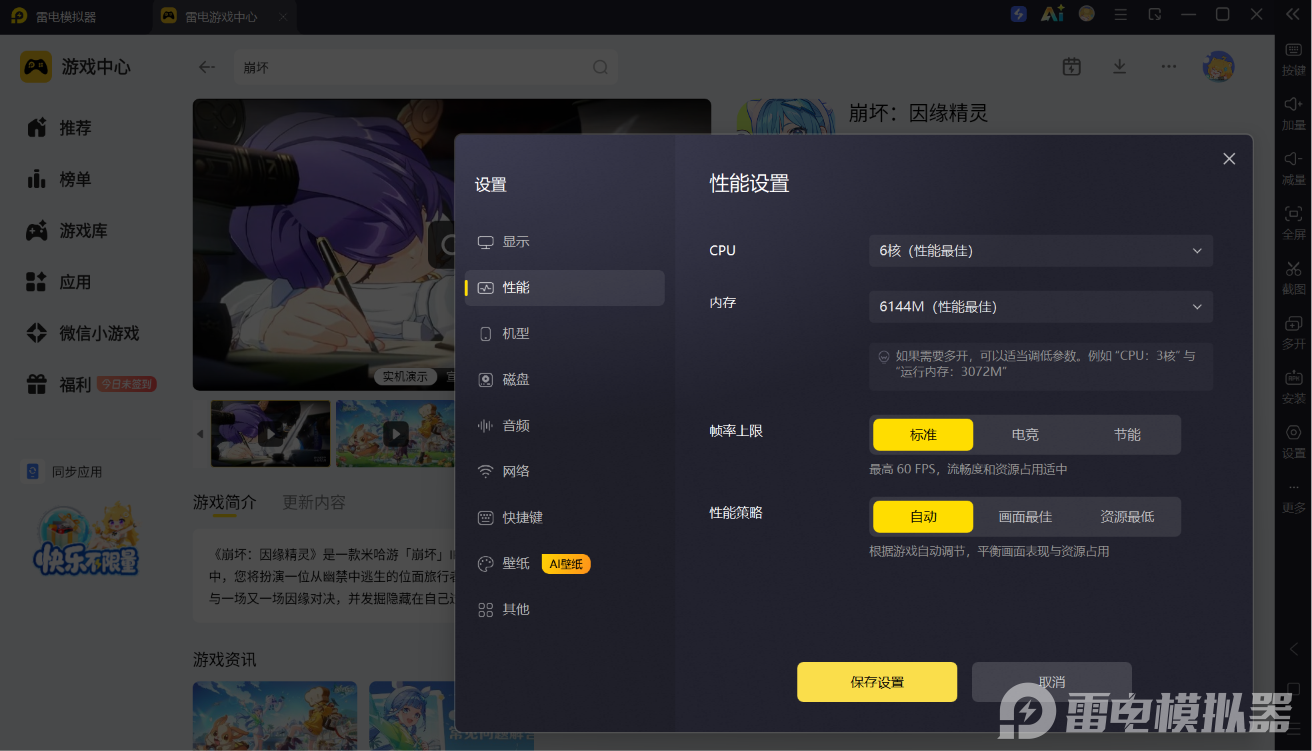Click the window rotate icon in title bar
Image resolution: width=1312 pixels, height=751 pixels.
(1155, 14)
